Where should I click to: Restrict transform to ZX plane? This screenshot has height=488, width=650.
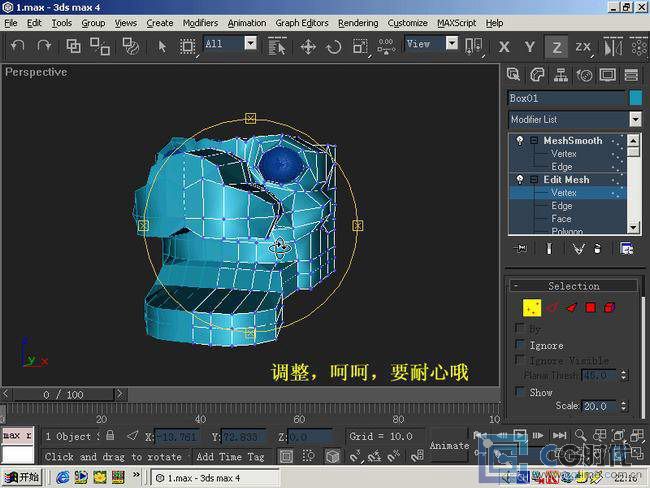point(583,47)
